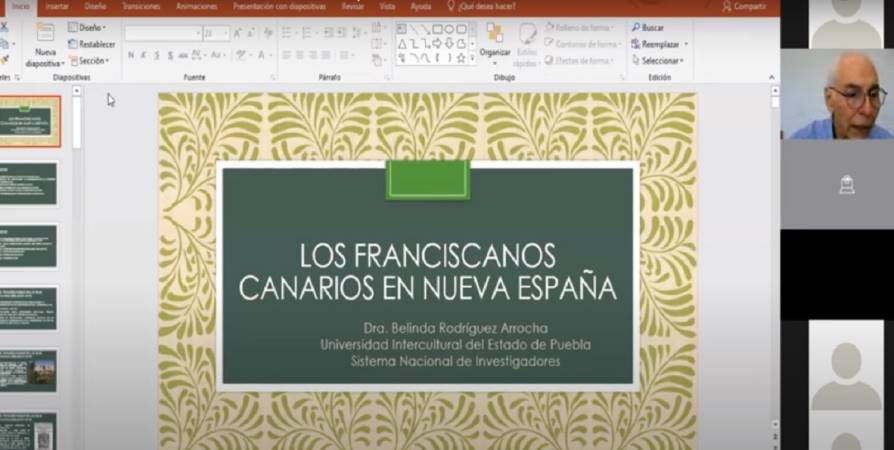Switch to the Diseño ribbon tab
Image resolution: width=894 pixels, height=450 pixels.
(95, 6)
